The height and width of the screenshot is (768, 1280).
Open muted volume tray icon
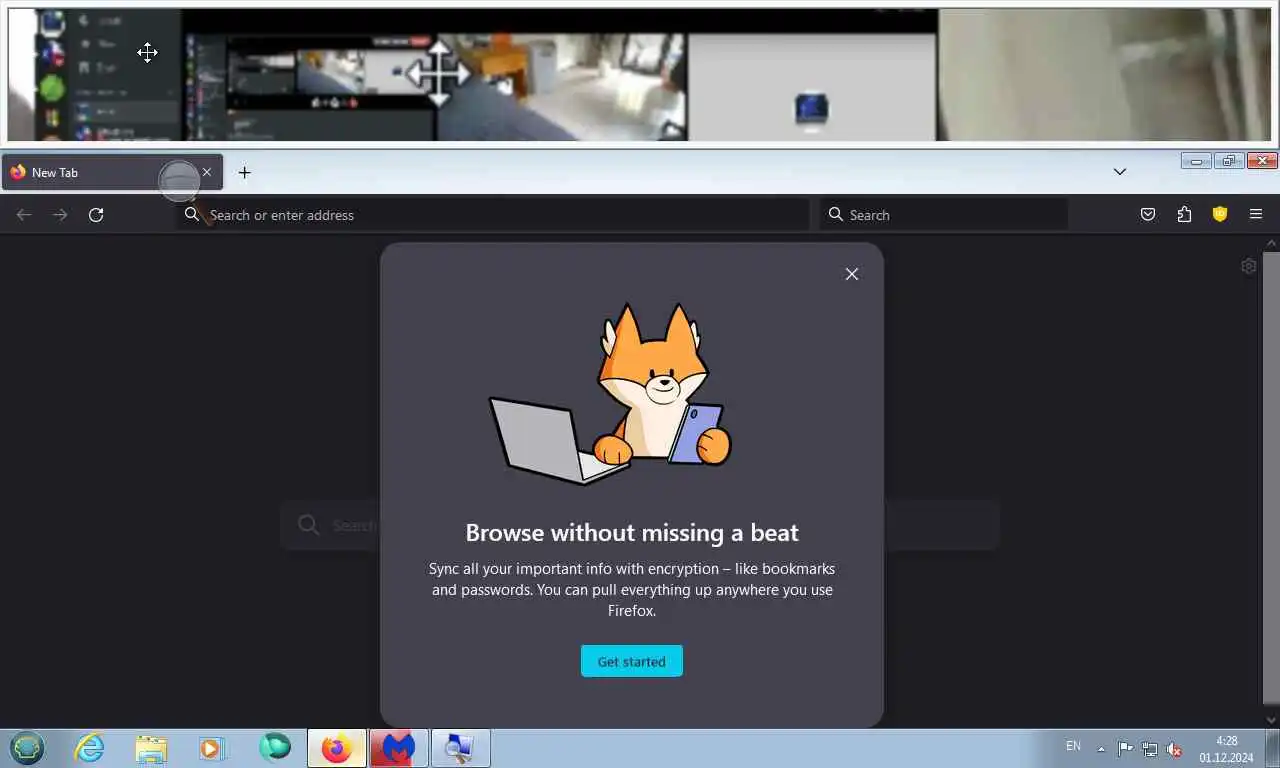coord(1174,749)
